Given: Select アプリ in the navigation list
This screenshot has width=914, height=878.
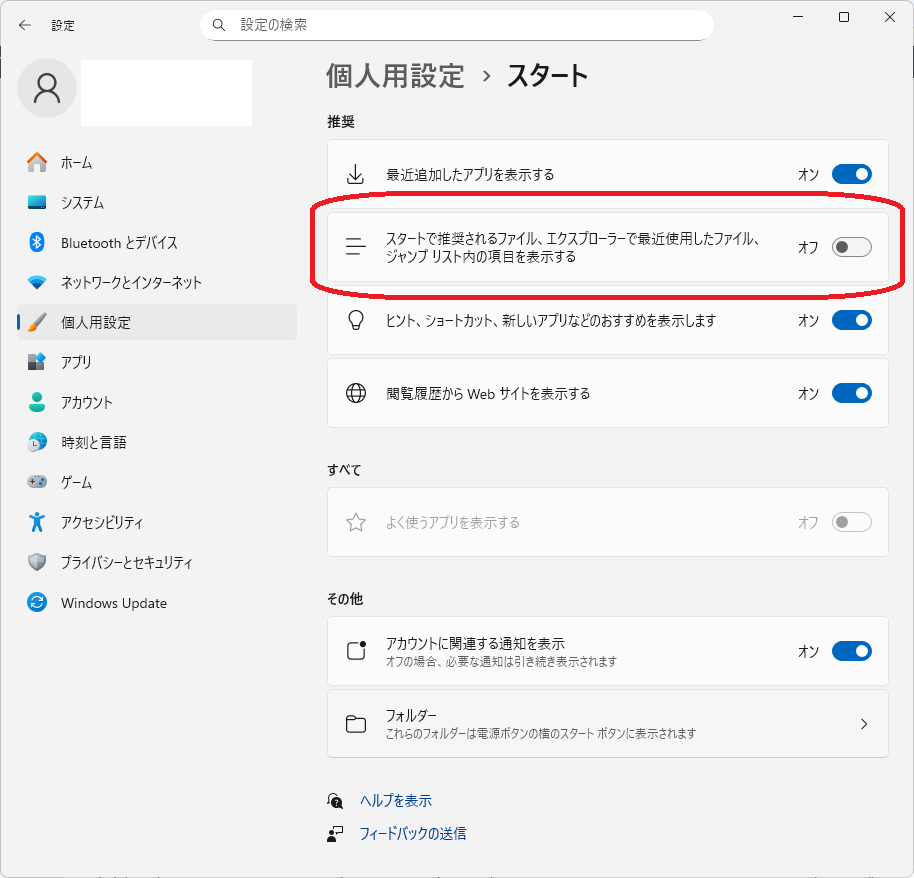Looking at the screenshot, I should tap(76, 362).
